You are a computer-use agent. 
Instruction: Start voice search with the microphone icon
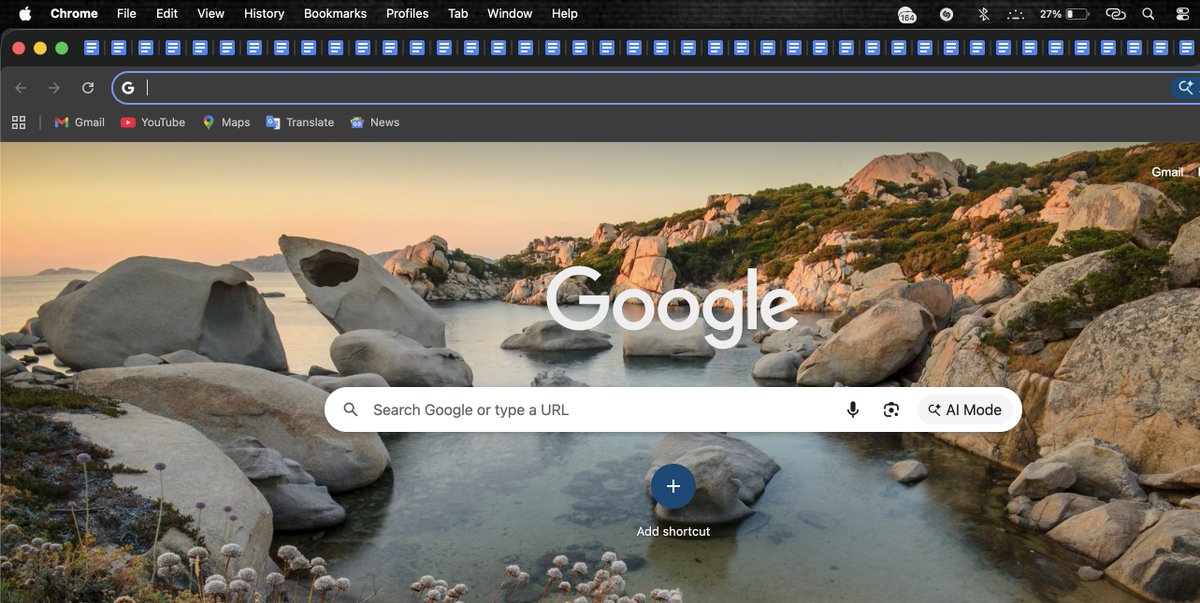(853, 410)
